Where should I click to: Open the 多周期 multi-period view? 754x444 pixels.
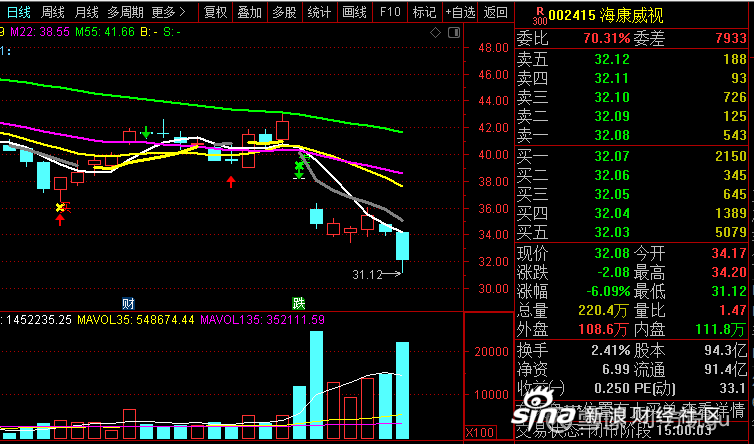[125, 12]
